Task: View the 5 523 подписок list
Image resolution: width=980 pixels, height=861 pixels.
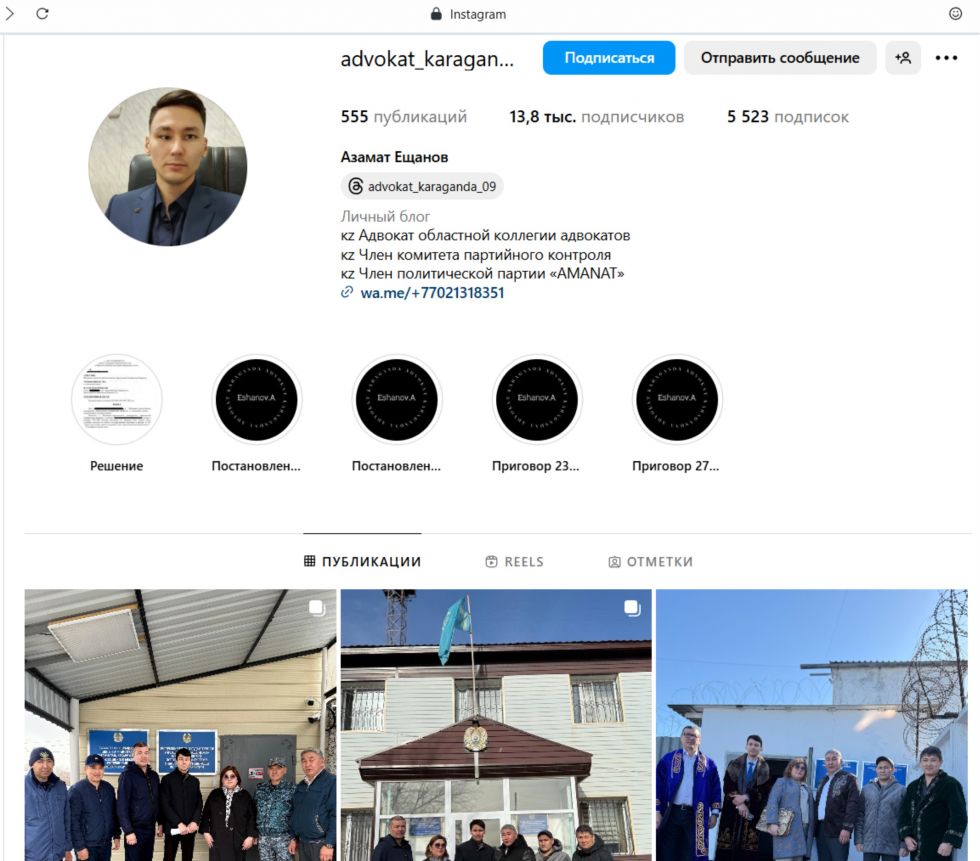Action: [788, 117]
